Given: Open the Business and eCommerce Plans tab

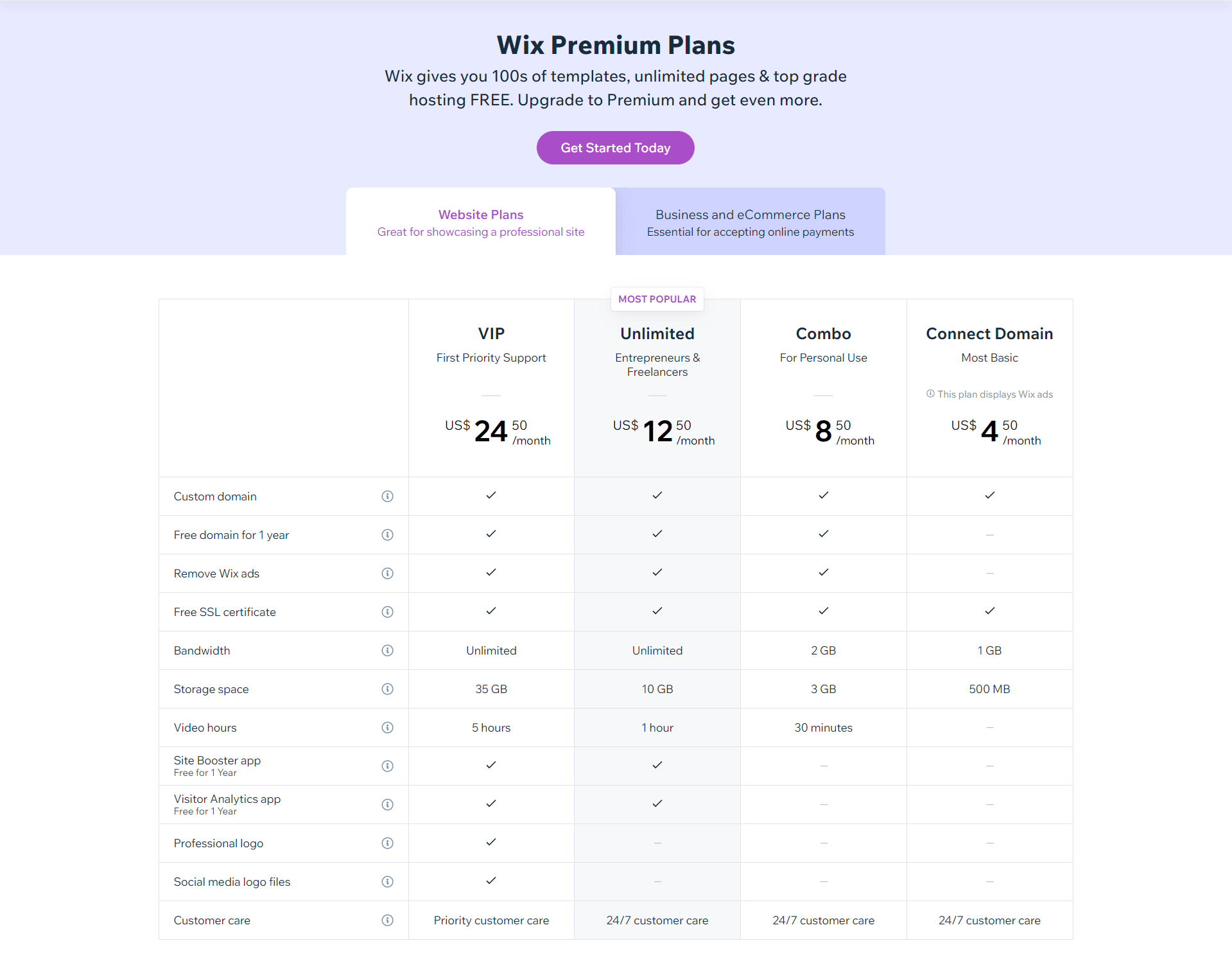Looking at the screenshot, I should click(x=750, y=222).
